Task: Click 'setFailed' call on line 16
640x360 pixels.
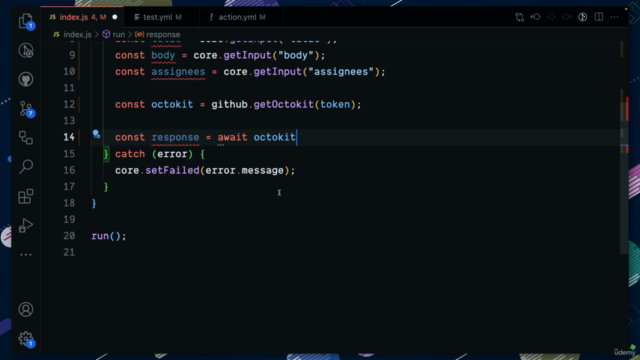Action: [x=172, y=170]
